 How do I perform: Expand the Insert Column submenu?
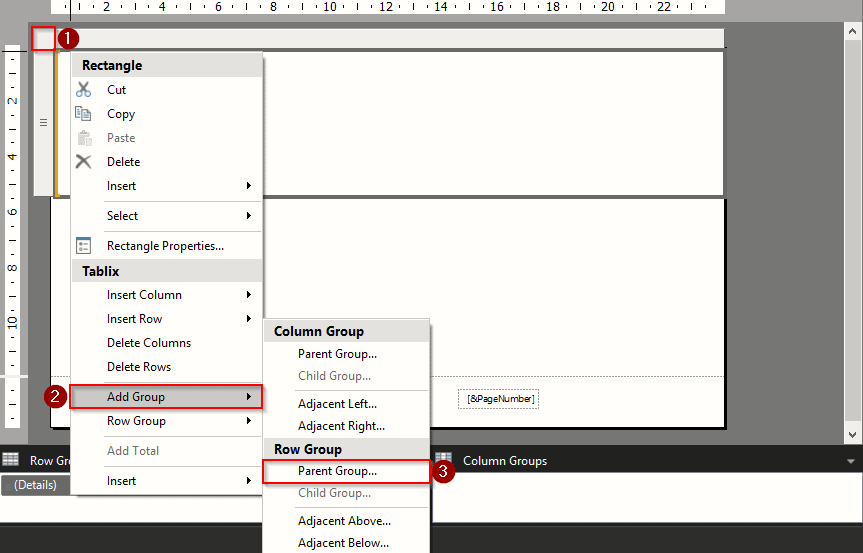click(x=167, y=294)
